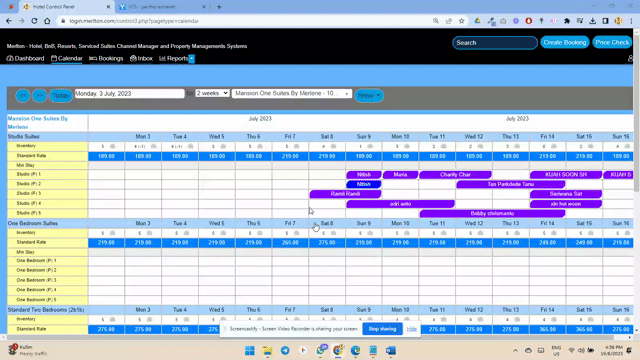Expand the 2 weeks duration dropdown
The height and width of the screenshot is (360, 640).
click(x=212, y=93)
